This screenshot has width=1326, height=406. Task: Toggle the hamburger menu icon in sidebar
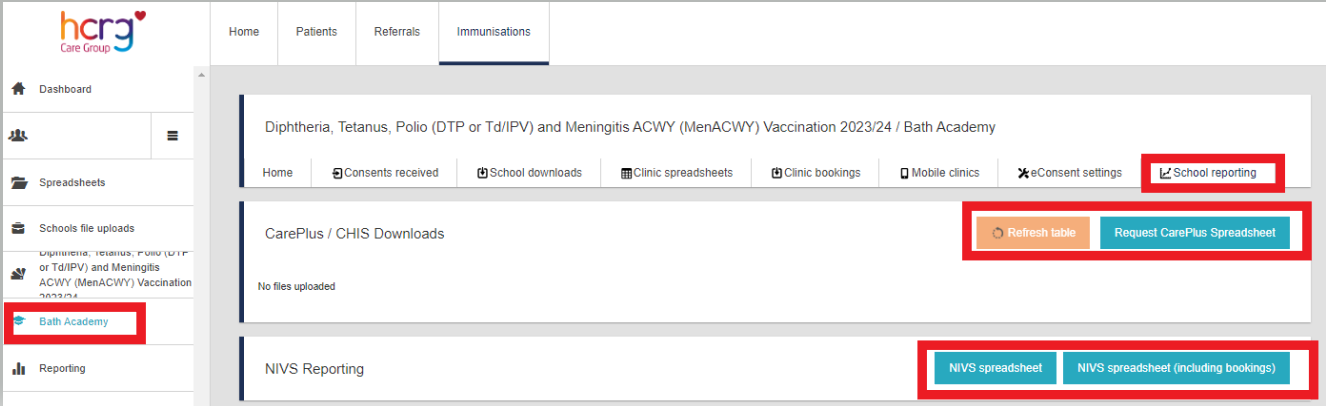click(172, 136)
